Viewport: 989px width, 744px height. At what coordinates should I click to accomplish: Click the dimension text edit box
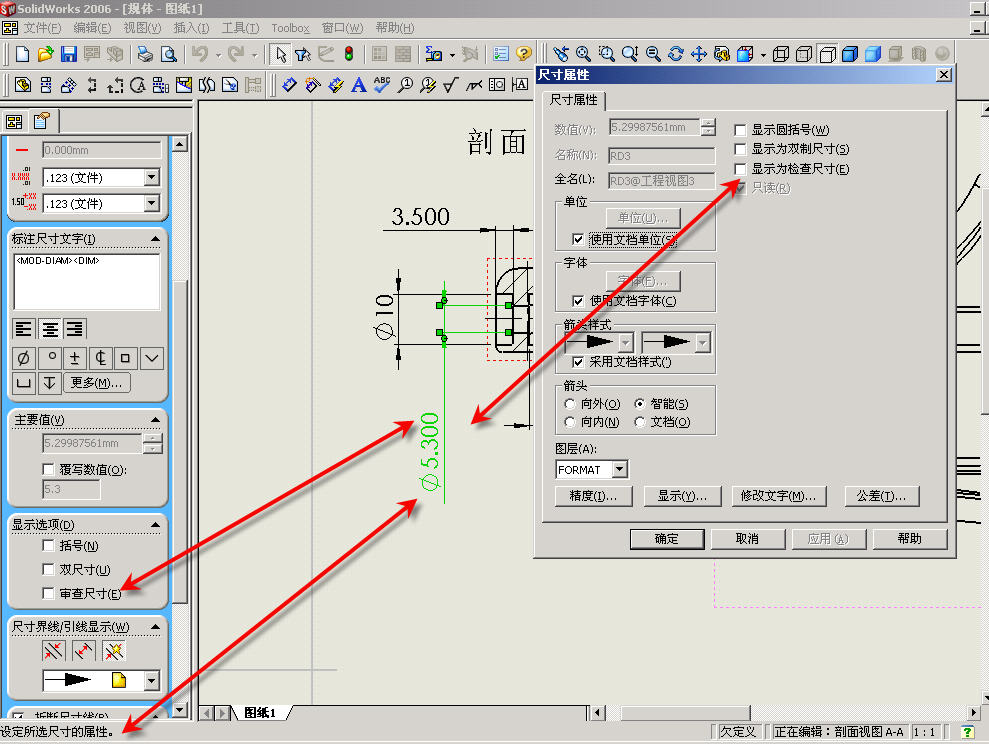(86, 282)
